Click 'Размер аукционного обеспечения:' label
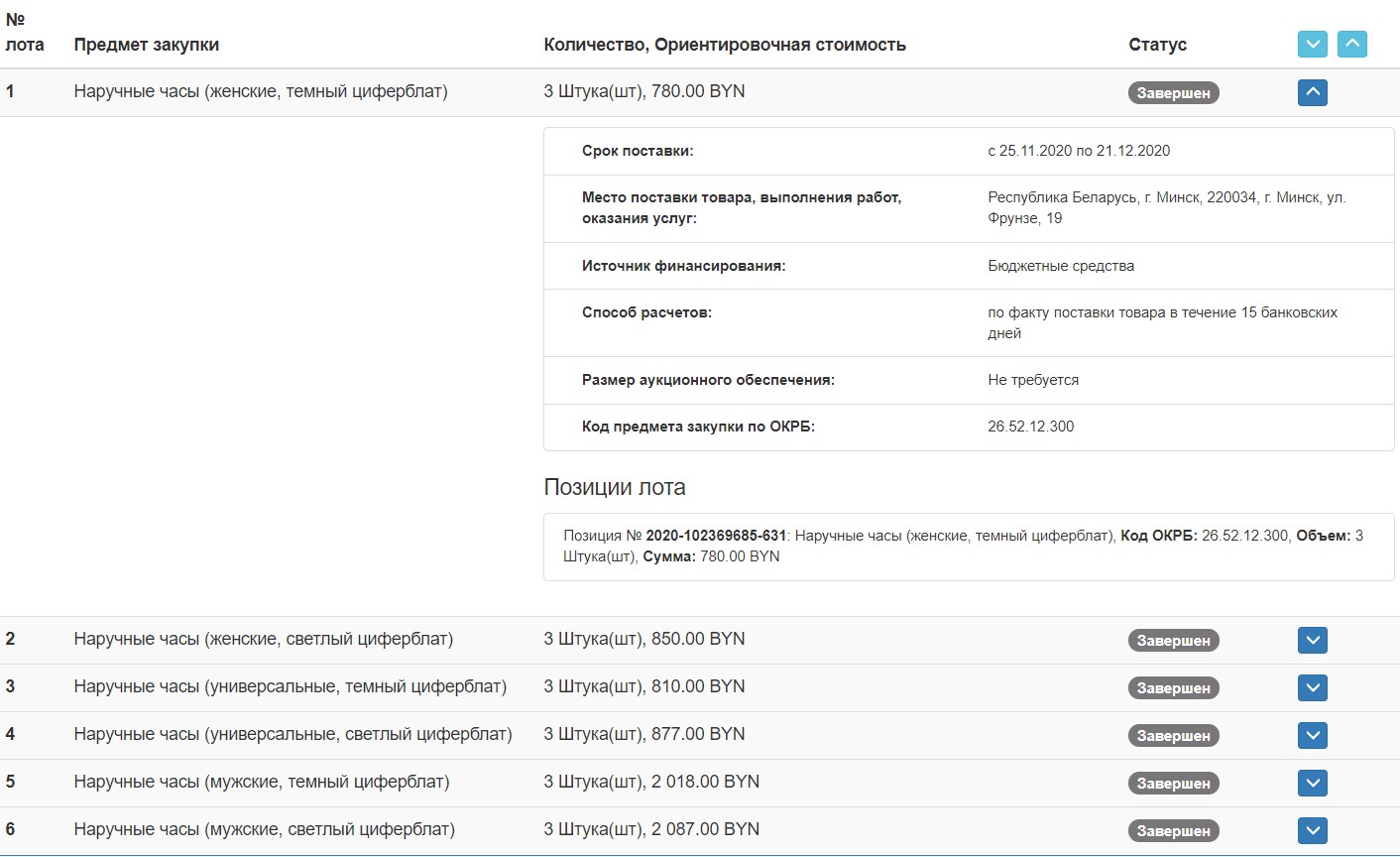Image resolution: width=1400 pixels, height=857 pixels. tap(708, 380)
